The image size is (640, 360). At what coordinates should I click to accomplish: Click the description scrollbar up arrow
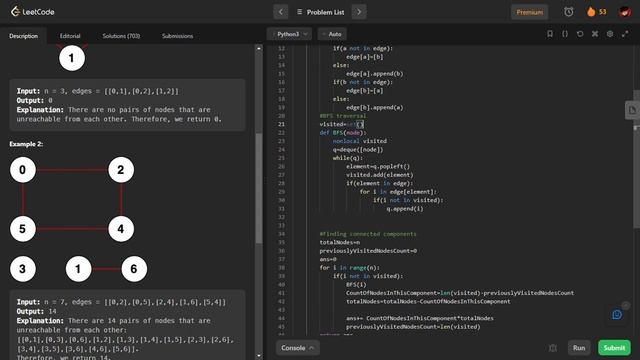[x=259, y=48]
